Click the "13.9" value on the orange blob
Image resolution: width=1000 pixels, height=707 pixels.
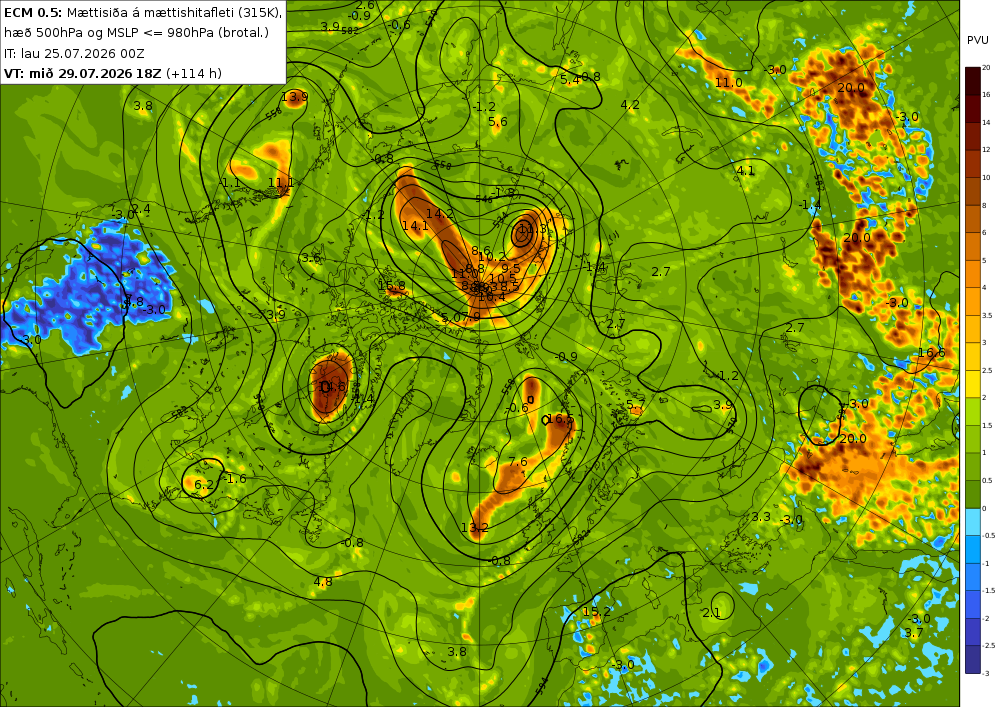(294, 97)
